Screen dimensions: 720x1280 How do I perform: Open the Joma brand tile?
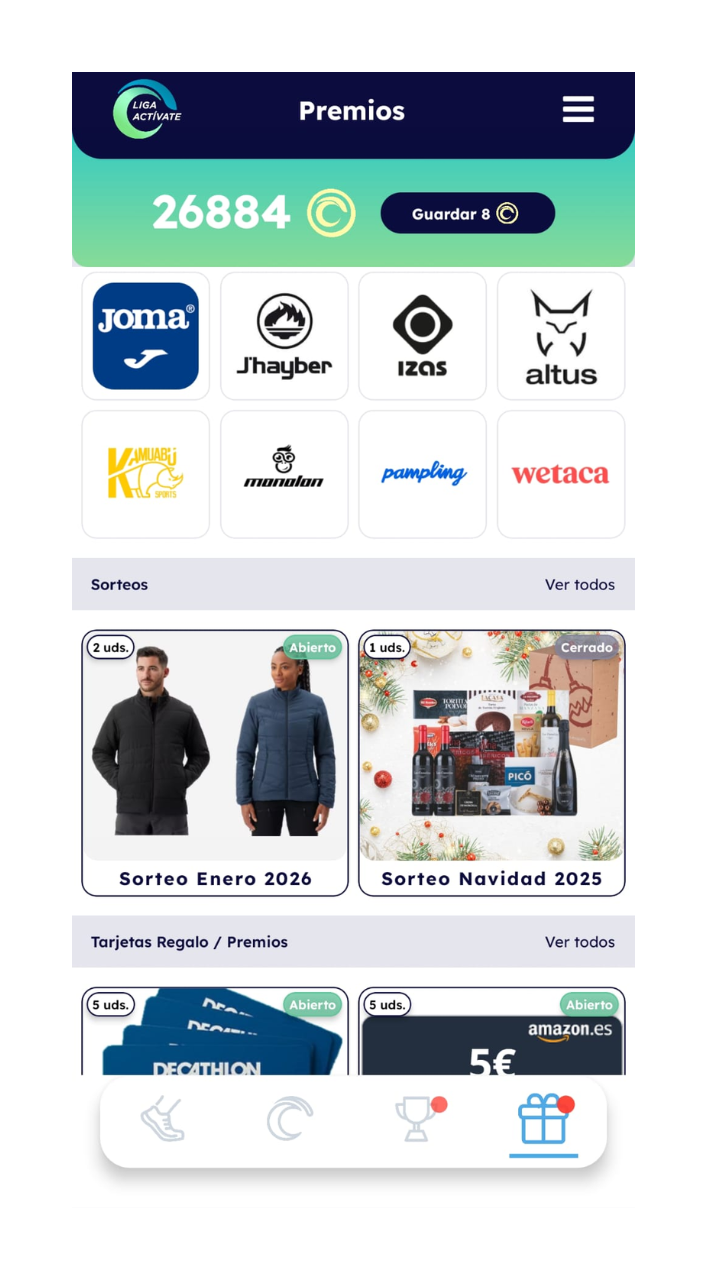click(x=146, y=336)
